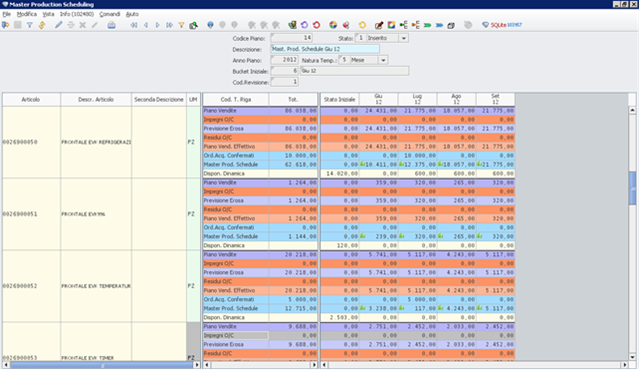640x370 pixels.
Task: Open the Stato dropdown showing Inserito
Action: coord(403,38)
